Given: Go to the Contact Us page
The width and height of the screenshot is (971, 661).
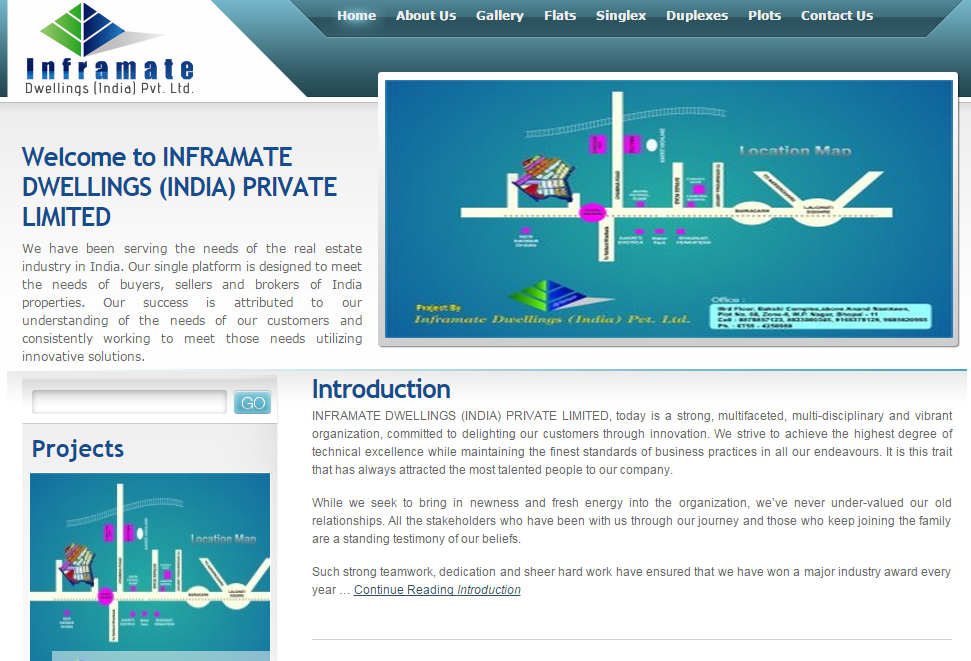Looking at the screenshot, I should [837, 15].
